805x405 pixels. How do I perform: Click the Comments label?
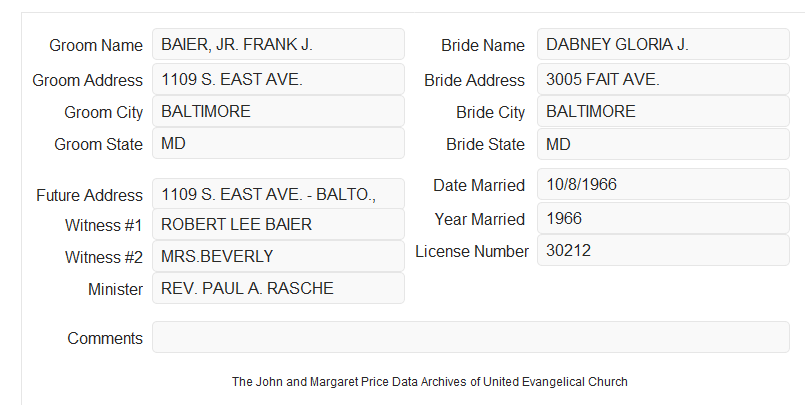[105, 338]
